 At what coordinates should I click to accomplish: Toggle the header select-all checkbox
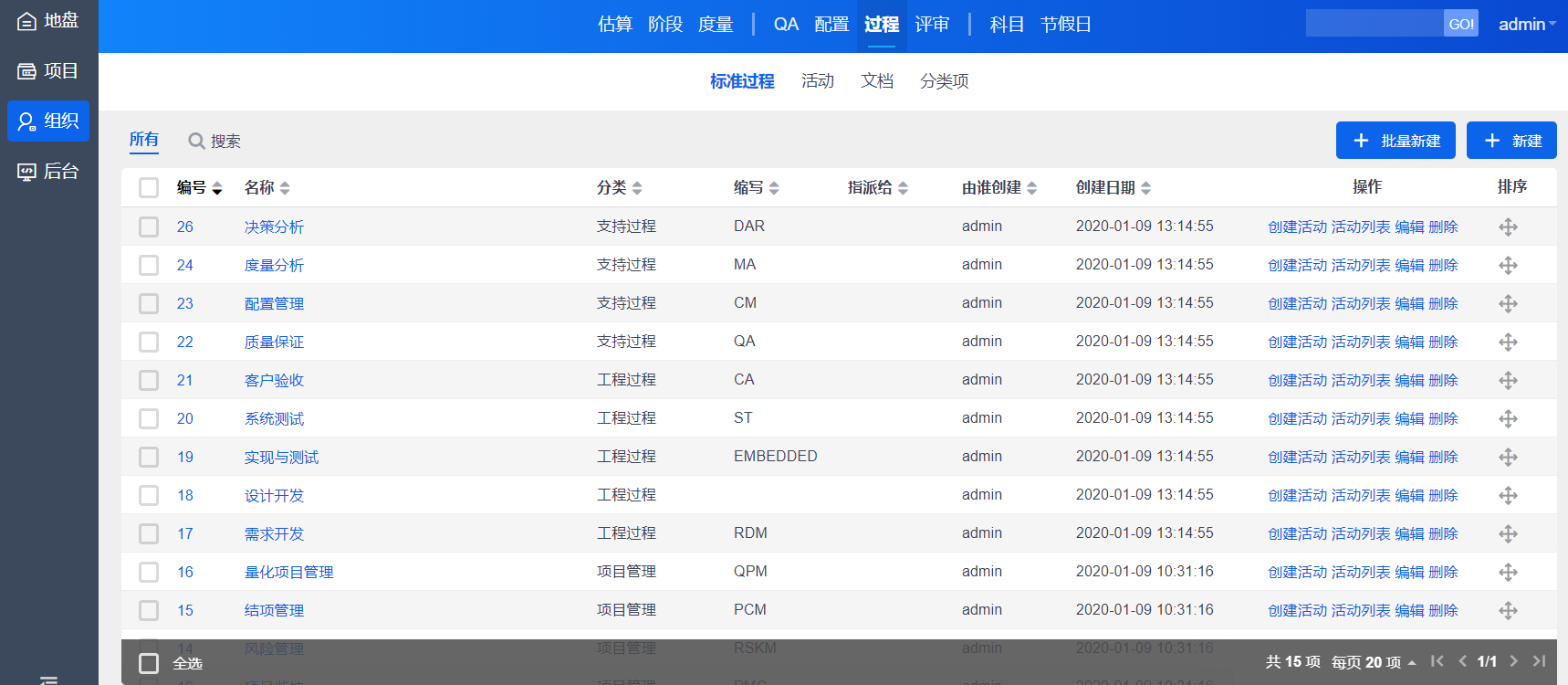click(149, 187)
